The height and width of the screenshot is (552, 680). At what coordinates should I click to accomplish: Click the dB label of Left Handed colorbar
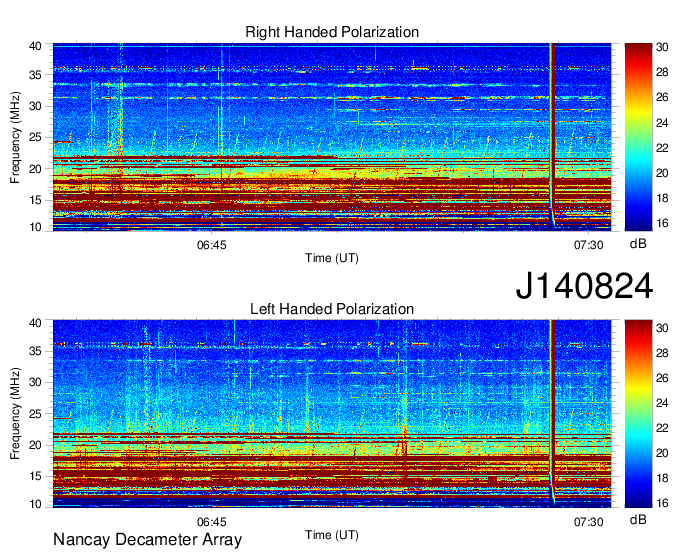(x=638, y=519)
